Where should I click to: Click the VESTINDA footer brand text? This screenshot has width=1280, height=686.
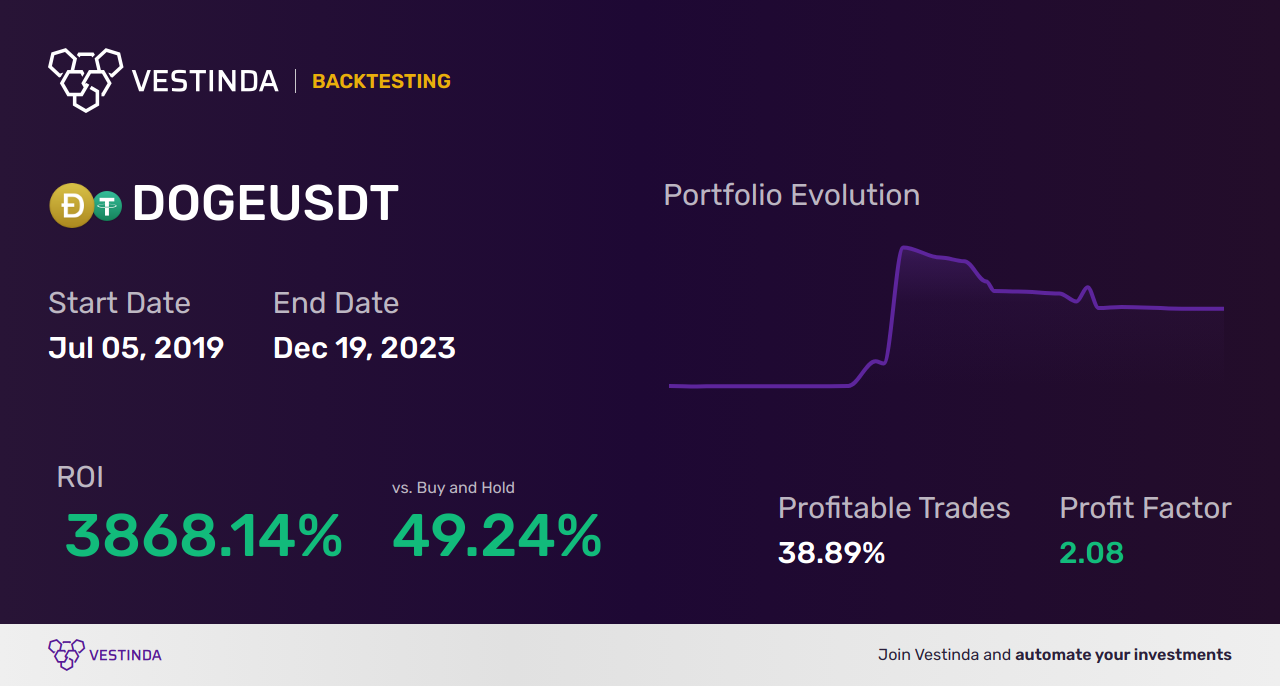point(125,655)
